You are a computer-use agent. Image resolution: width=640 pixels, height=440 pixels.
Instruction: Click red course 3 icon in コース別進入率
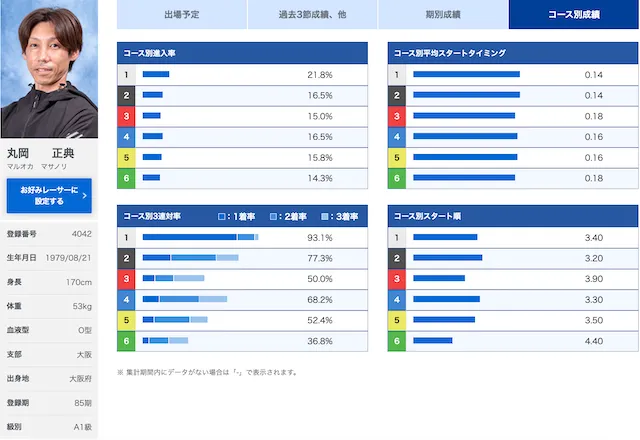(126, 116)
